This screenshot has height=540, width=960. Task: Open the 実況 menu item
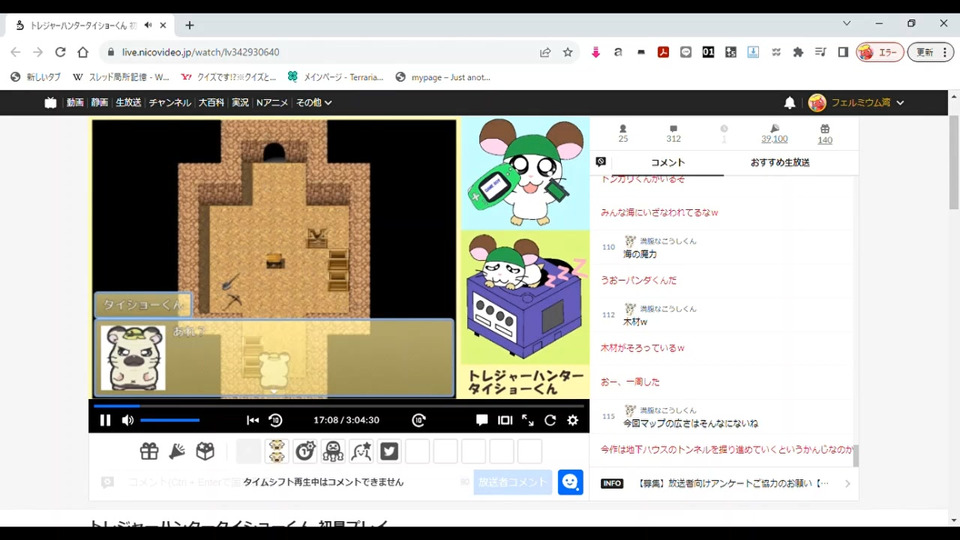[x=240, y=103]
